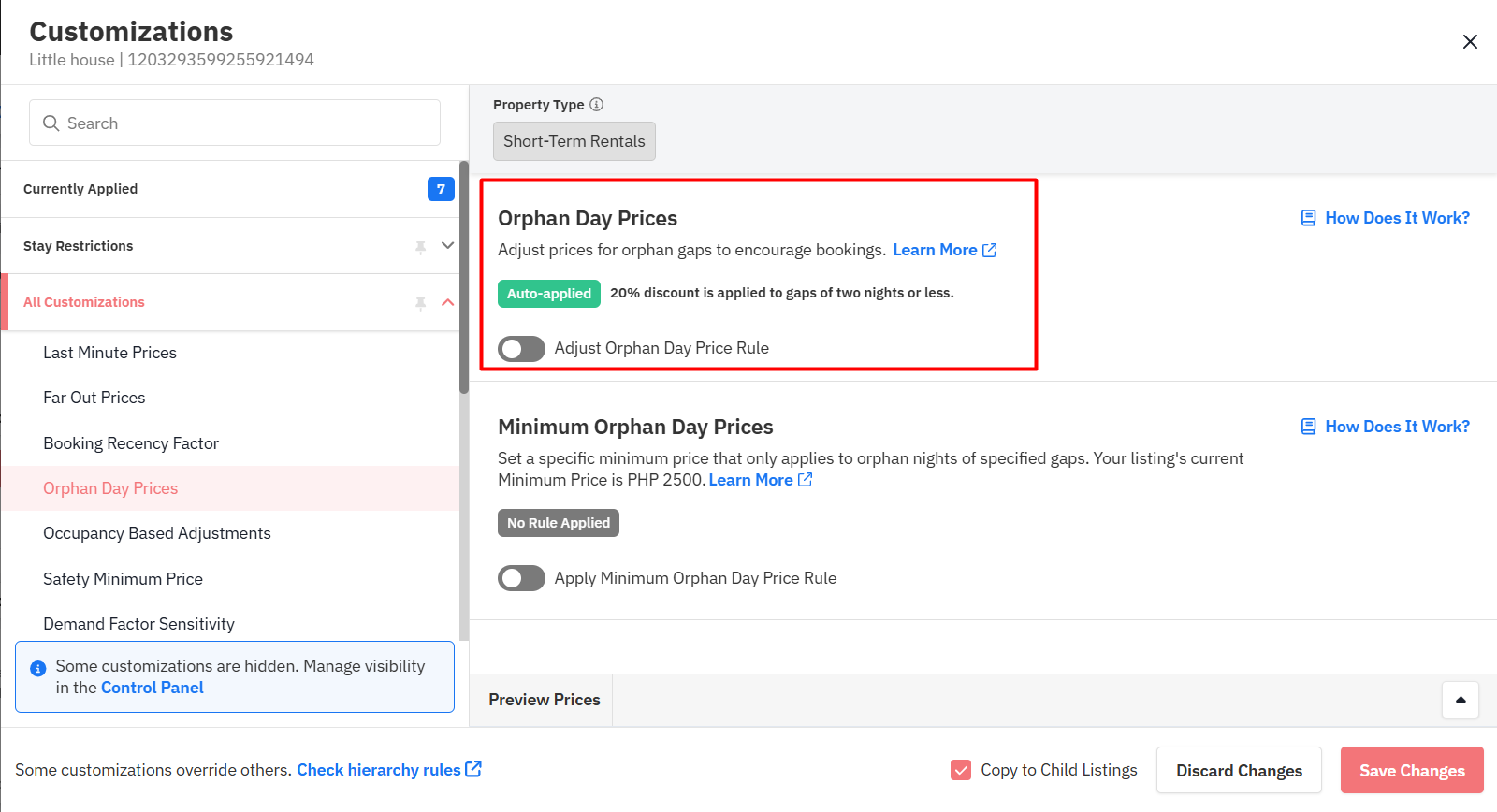
Task: Click the Search customizations field
Action: coord(235,123)
